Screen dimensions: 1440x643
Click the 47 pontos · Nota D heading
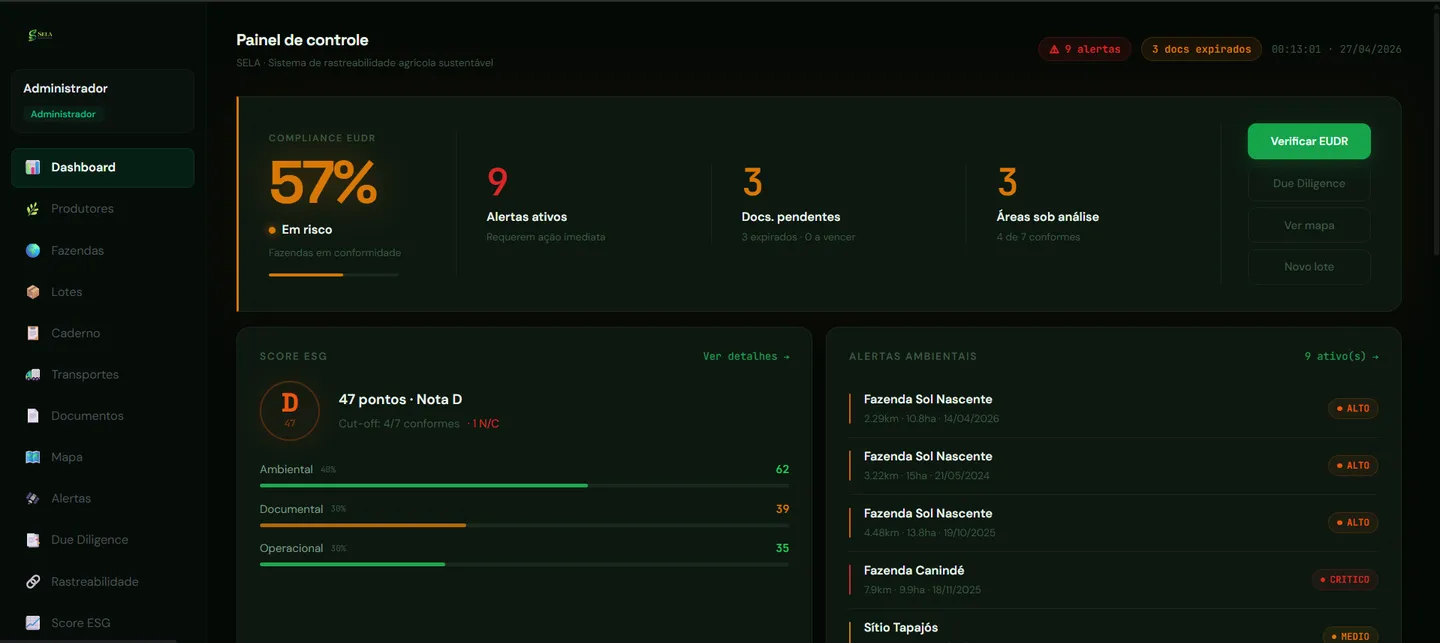(x=400, y=400)
